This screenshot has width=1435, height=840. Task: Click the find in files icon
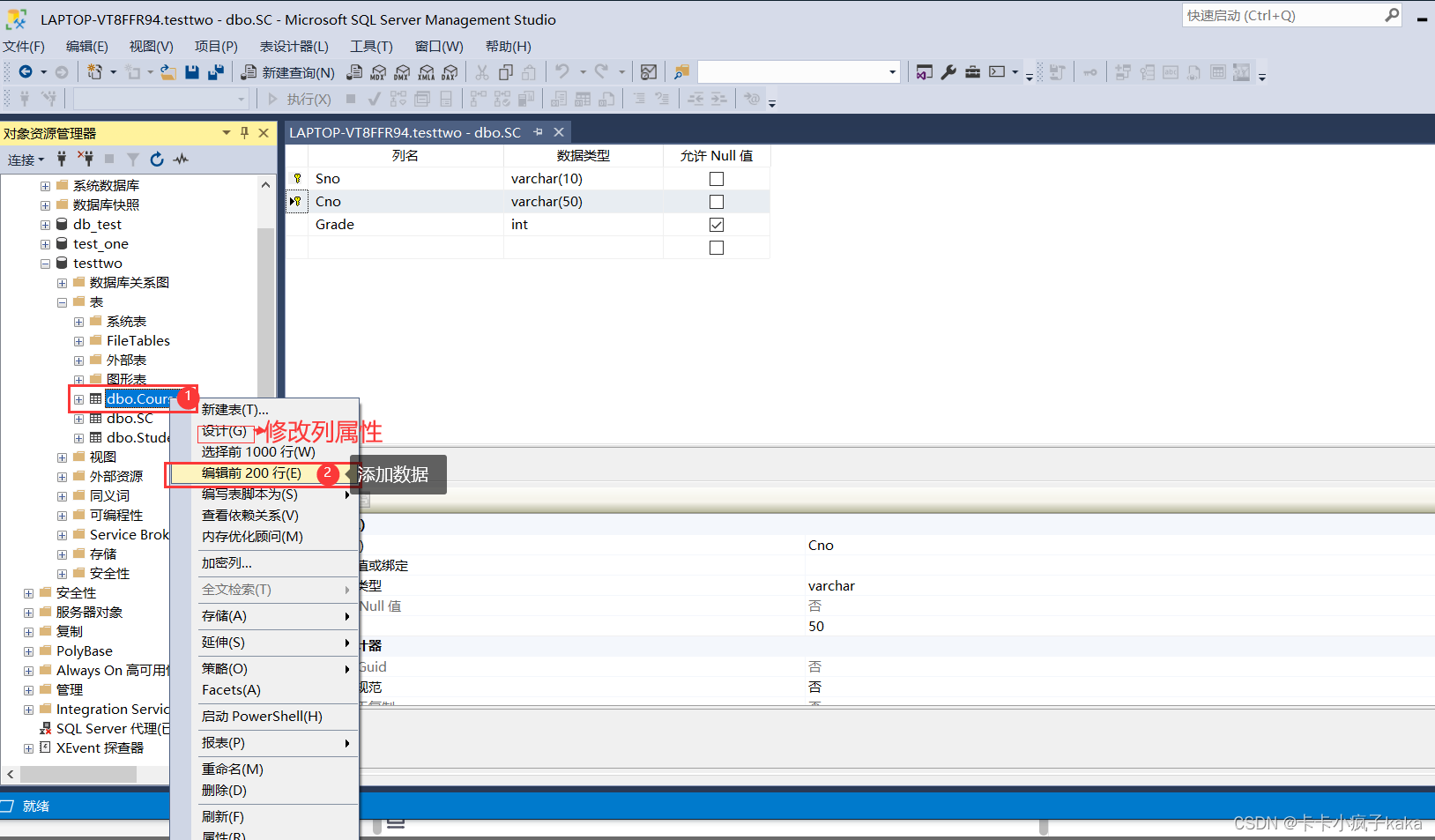tap(681, 72)
